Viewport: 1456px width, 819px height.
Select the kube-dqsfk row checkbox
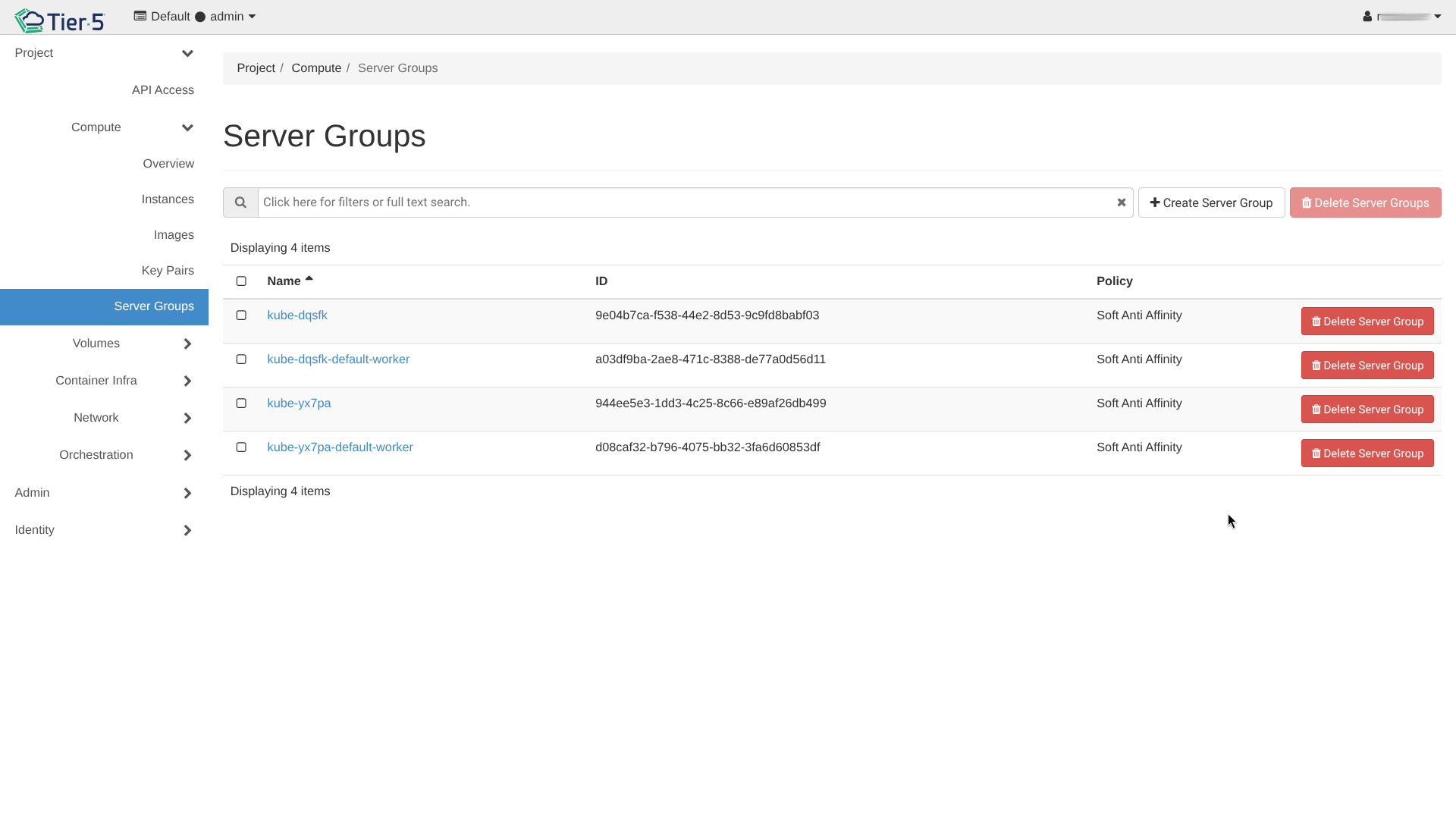[x=241, y=315]
